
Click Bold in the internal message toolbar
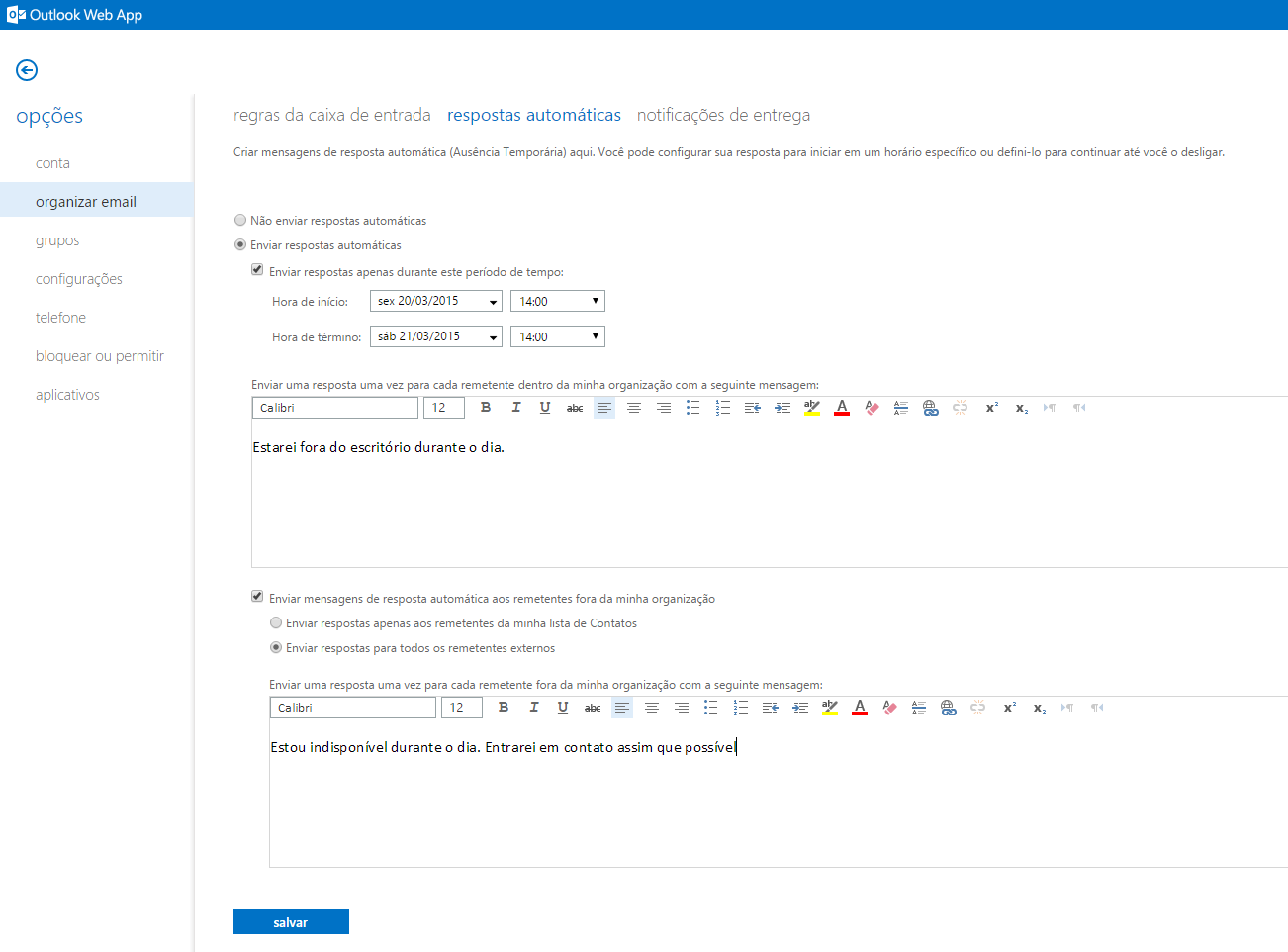[486, 408]
